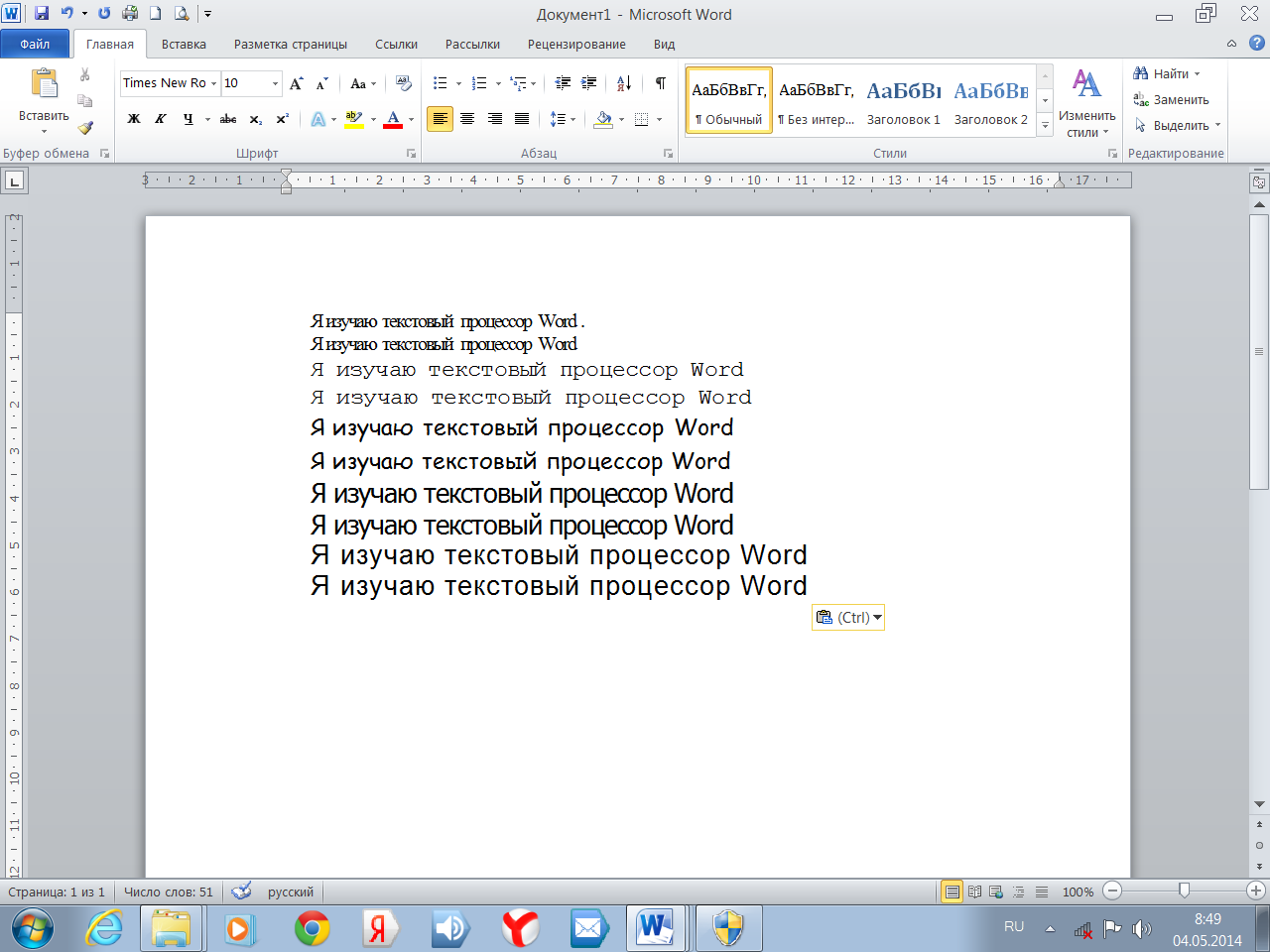Open Google Chrome from the taskbar
Screen dimensions: 1270x952
click(x=312, y=929)
